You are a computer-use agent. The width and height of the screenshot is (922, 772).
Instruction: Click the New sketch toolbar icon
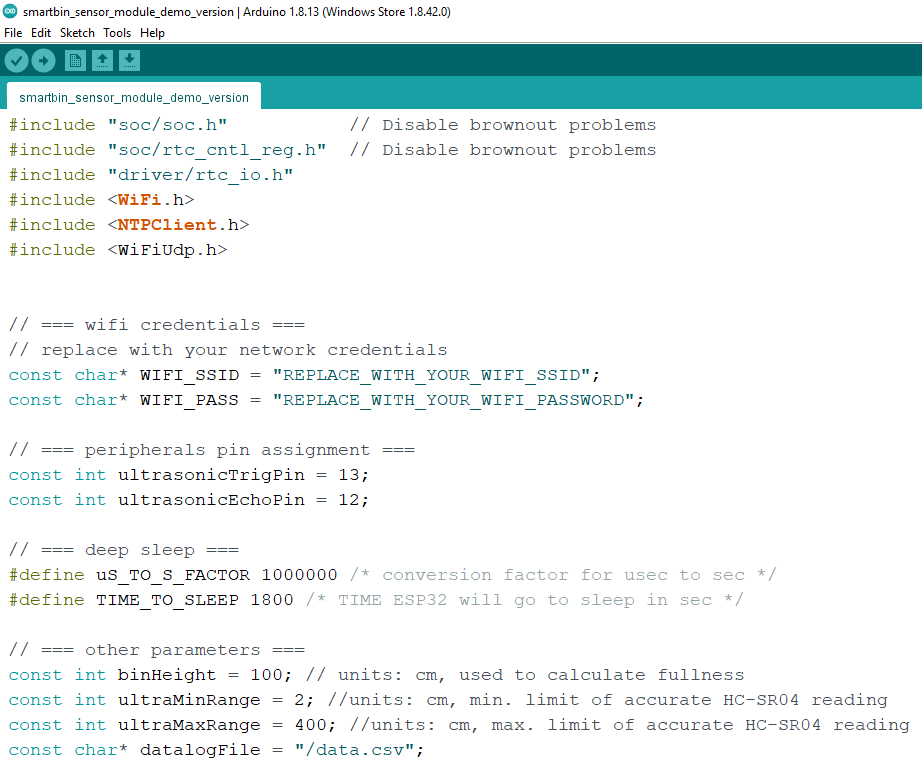pos(75,59)
